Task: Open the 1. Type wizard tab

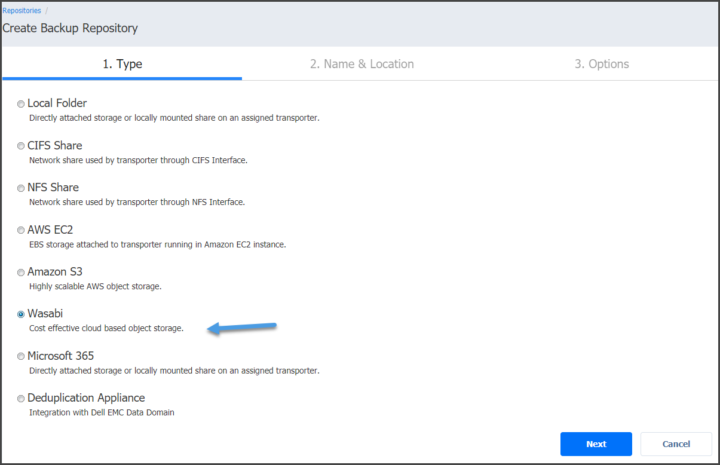Action: [122, 64]
